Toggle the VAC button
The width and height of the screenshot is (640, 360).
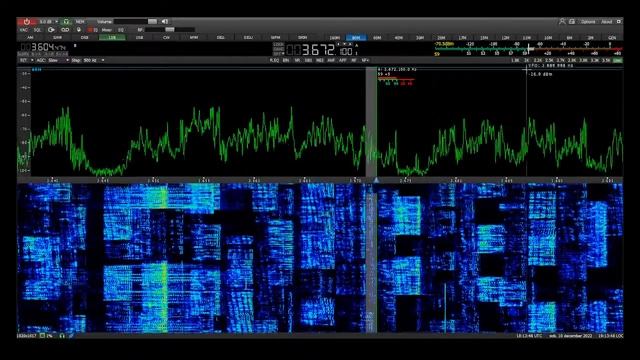point(24,30)
